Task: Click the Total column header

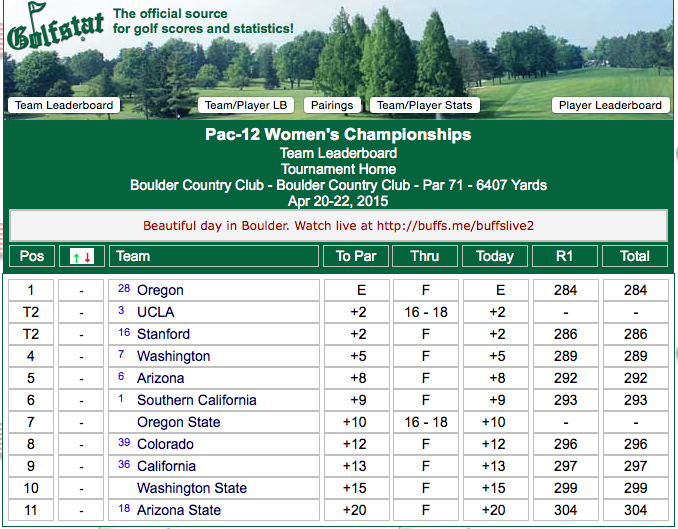Action: tap(635, 256)
